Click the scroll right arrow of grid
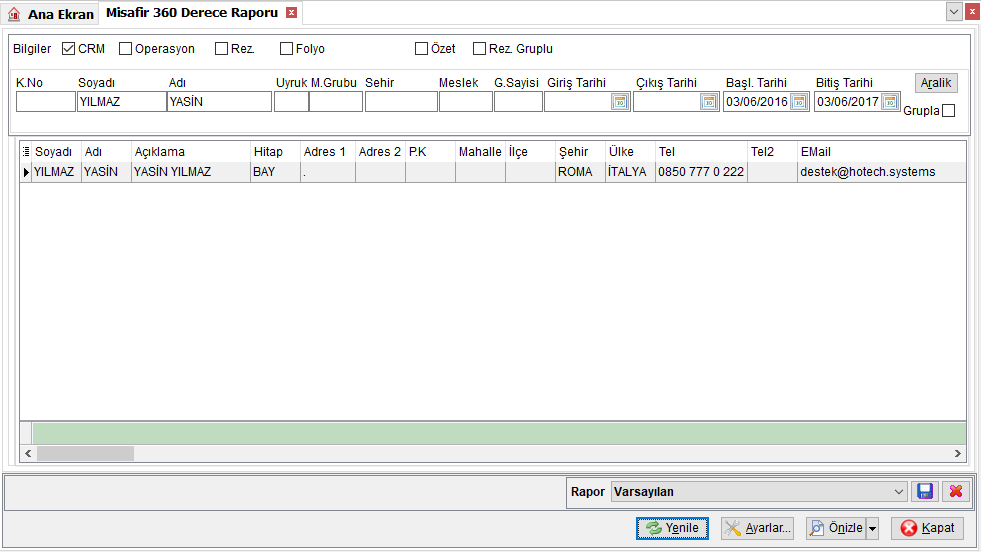The image size is (982, 552). click(958, 453)
